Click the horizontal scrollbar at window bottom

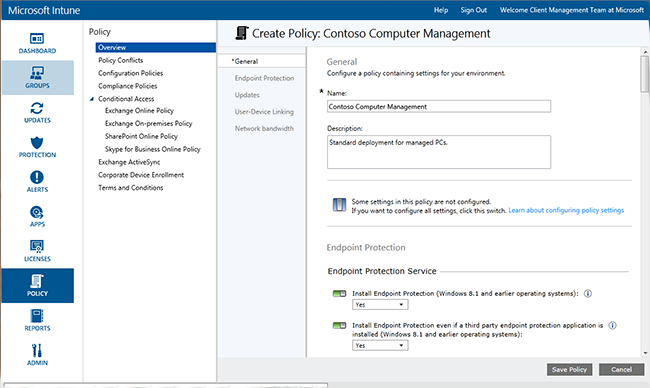point(166,385)
